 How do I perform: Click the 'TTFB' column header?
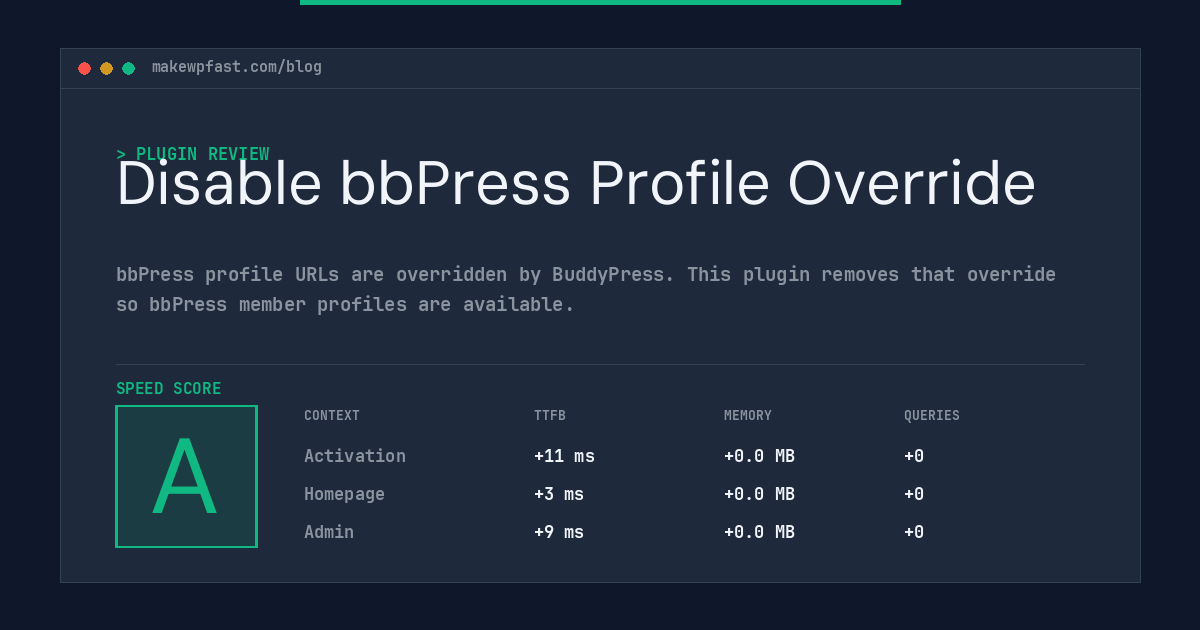(550, 416)
